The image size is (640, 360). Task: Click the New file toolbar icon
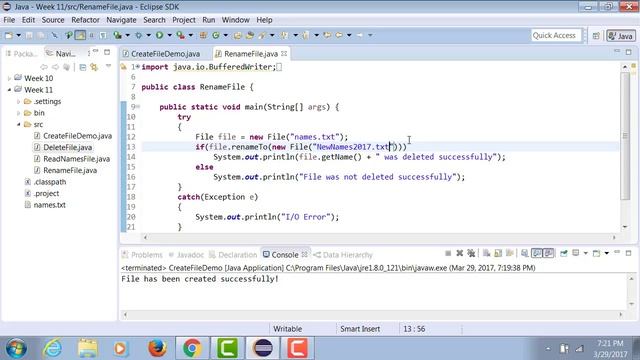(9, 36)
